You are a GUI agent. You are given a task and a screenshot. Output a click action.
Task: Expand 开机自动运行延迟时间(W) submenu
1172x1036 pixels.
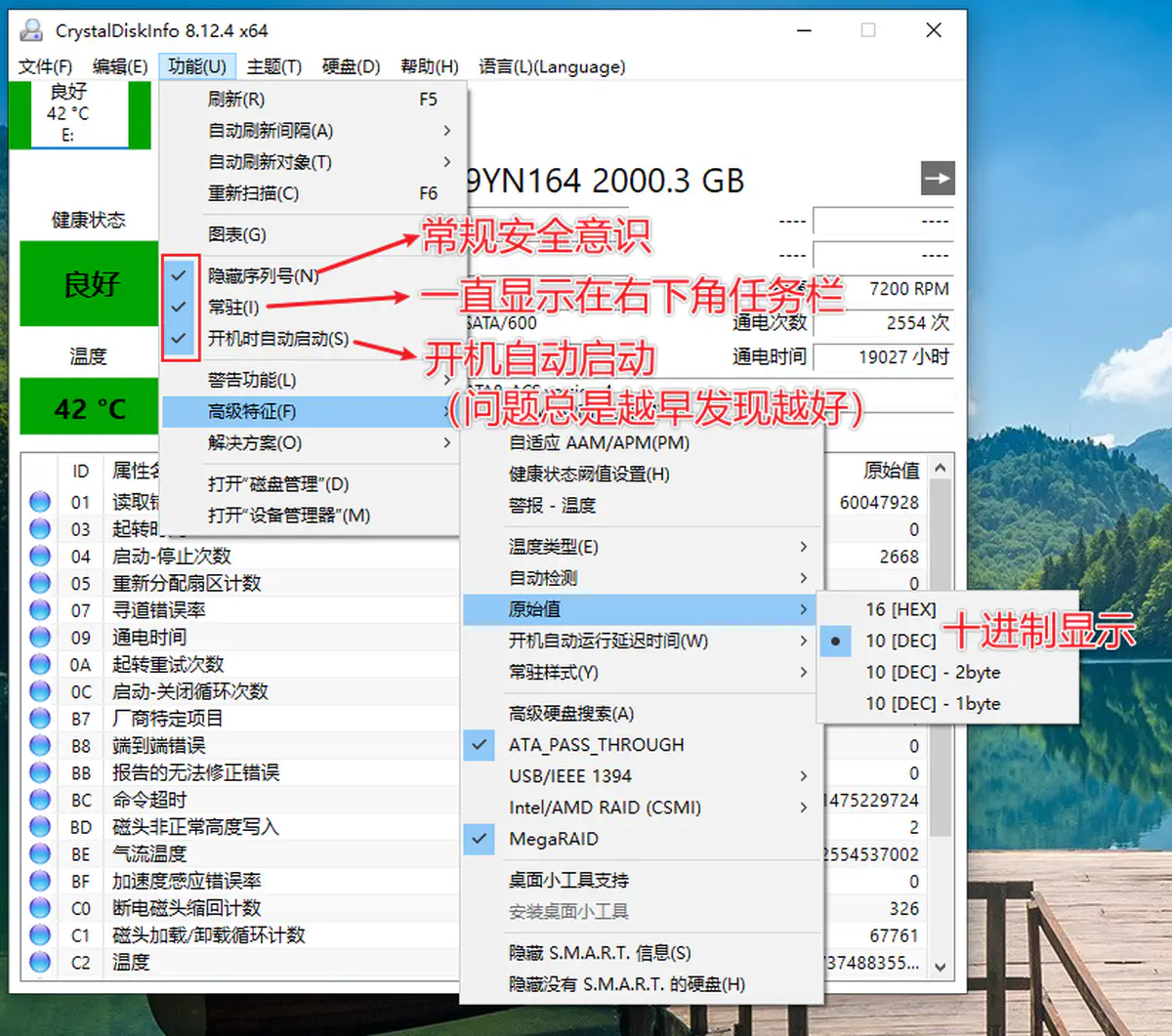pyautogui.click(x=642, y=641)
